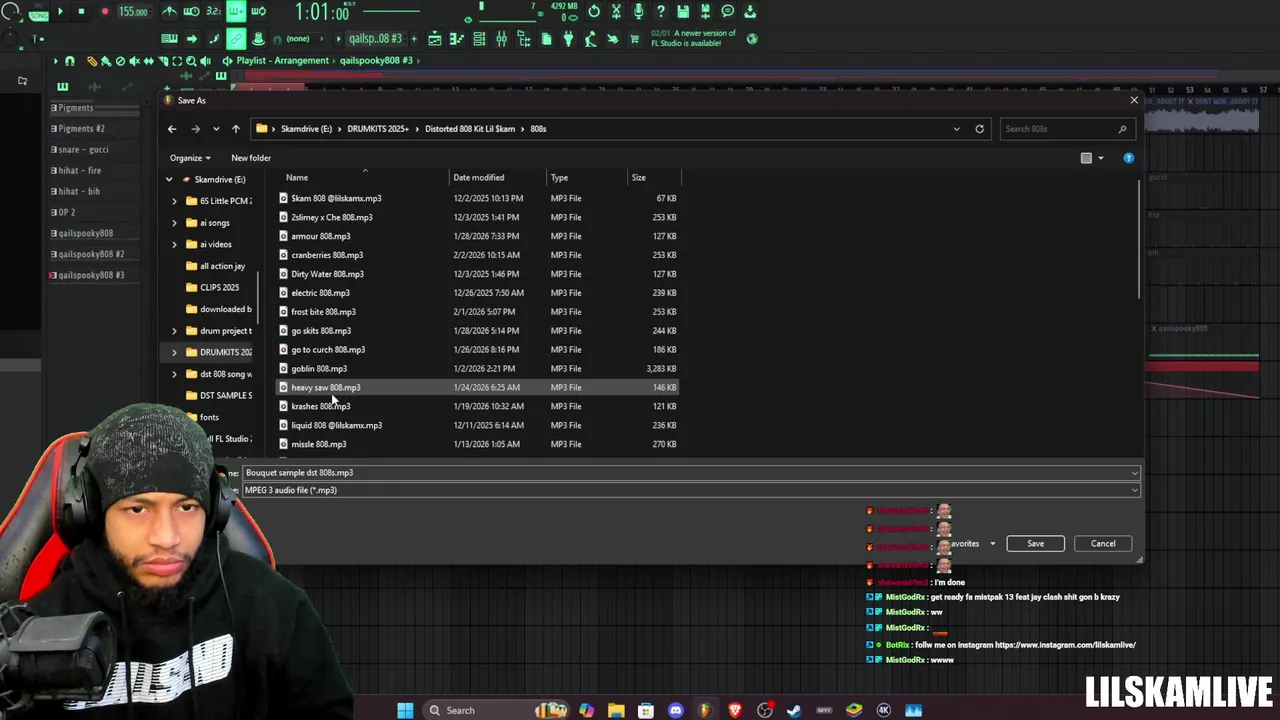Expand the ai songs folder node
The width and height of the screenshot is (1280, 720).
click(174, 223)
